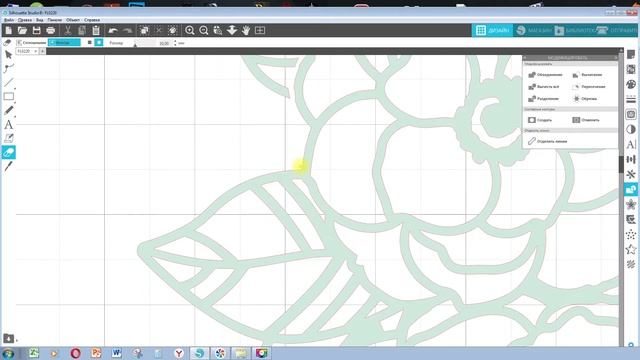The image size is (640, 360).
Task: Select the Draw a Note tool
Action: 9,138
